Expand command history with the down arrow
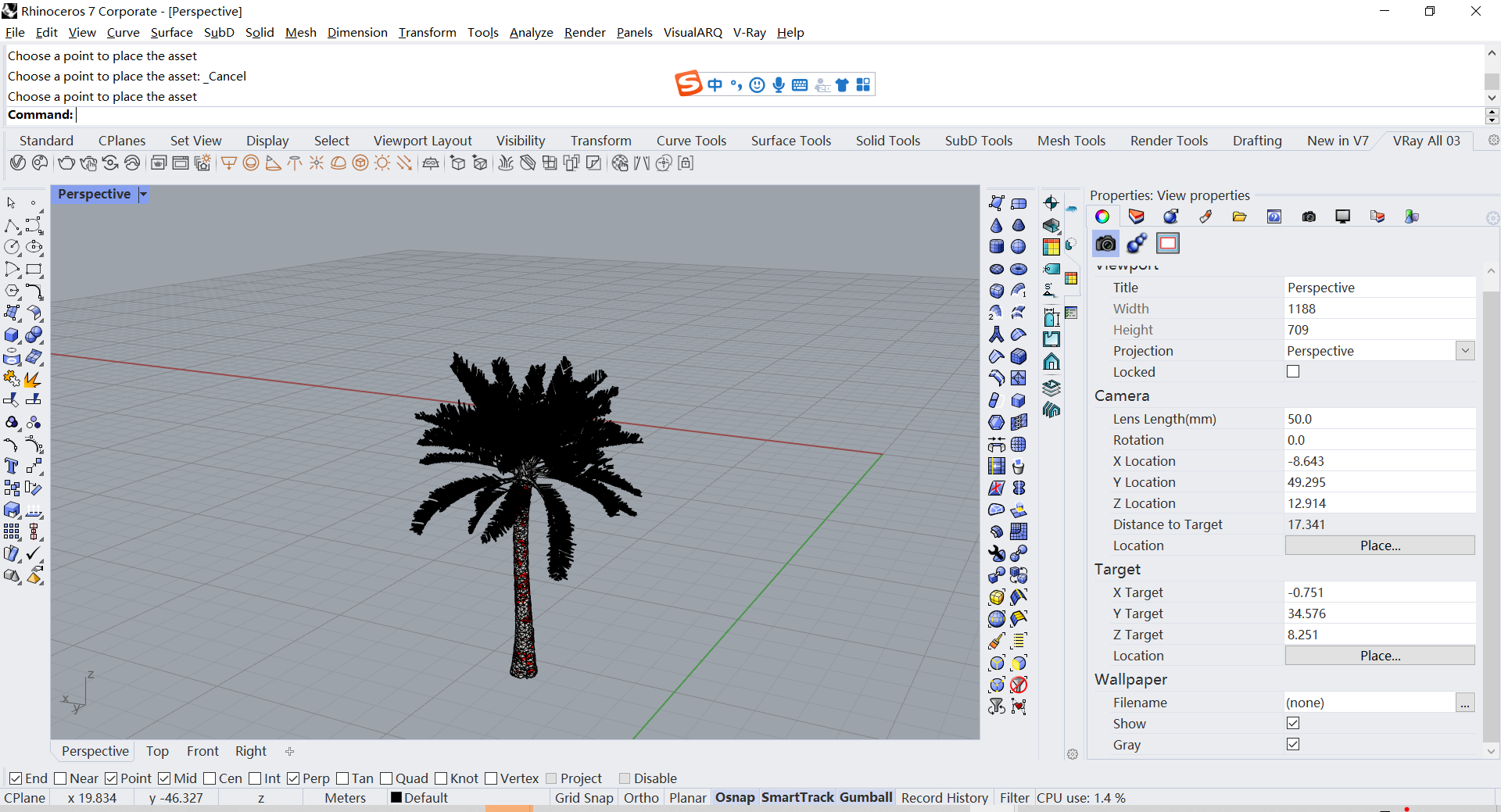This screenshot has width=1501, height=812. pyautogui.click(x=1492, y=98)
